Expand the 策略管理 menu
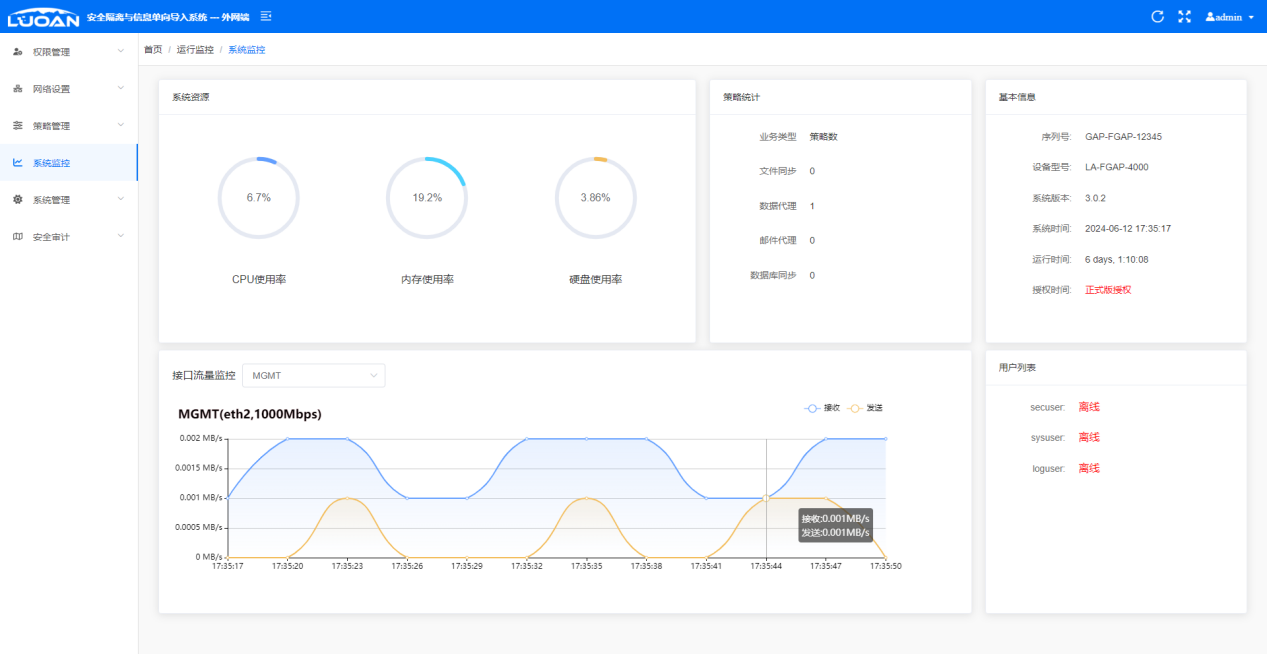 [69, 125]
